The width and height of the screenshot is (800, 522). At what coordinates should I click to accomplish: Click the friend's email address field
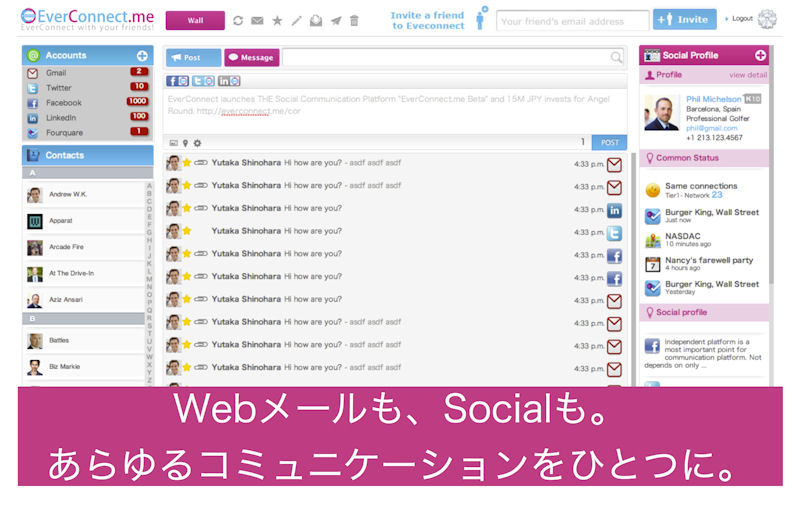pyautogui.click(x=572, y=21)
